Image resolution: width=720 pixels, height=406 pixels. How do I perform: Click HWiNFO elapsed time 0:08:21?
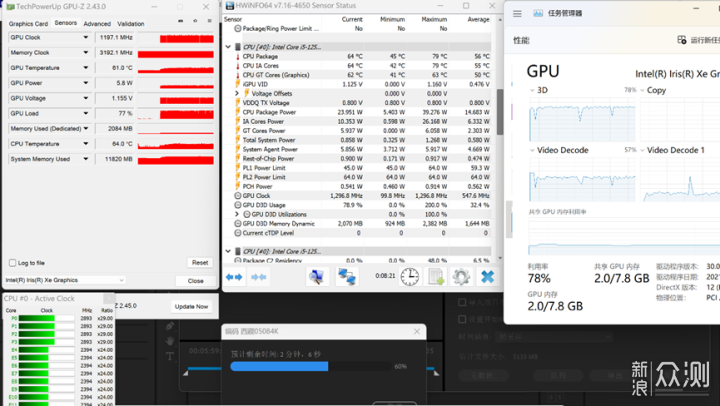tap(385, 276)
